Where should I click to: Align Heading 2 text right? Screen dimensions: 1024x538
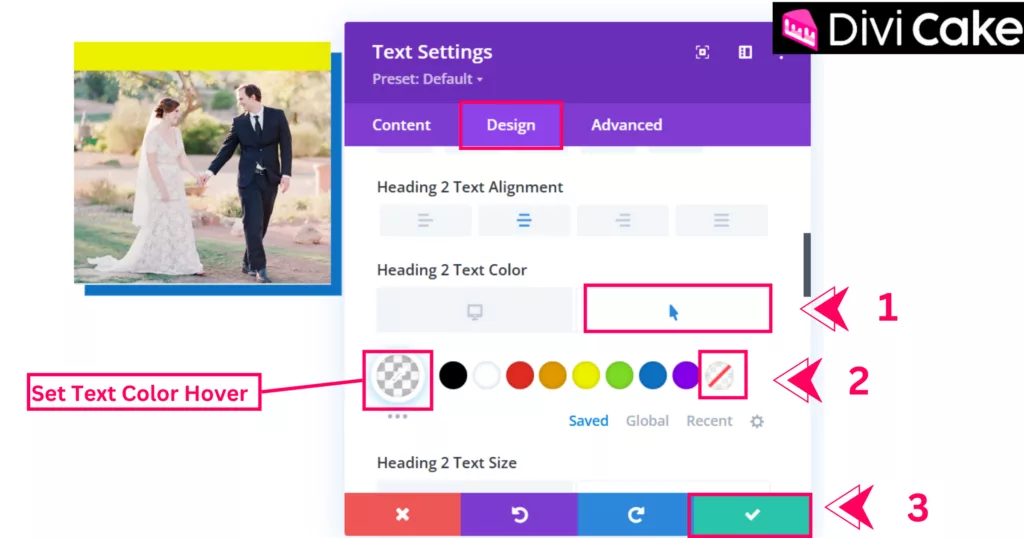tap(623, 221)
